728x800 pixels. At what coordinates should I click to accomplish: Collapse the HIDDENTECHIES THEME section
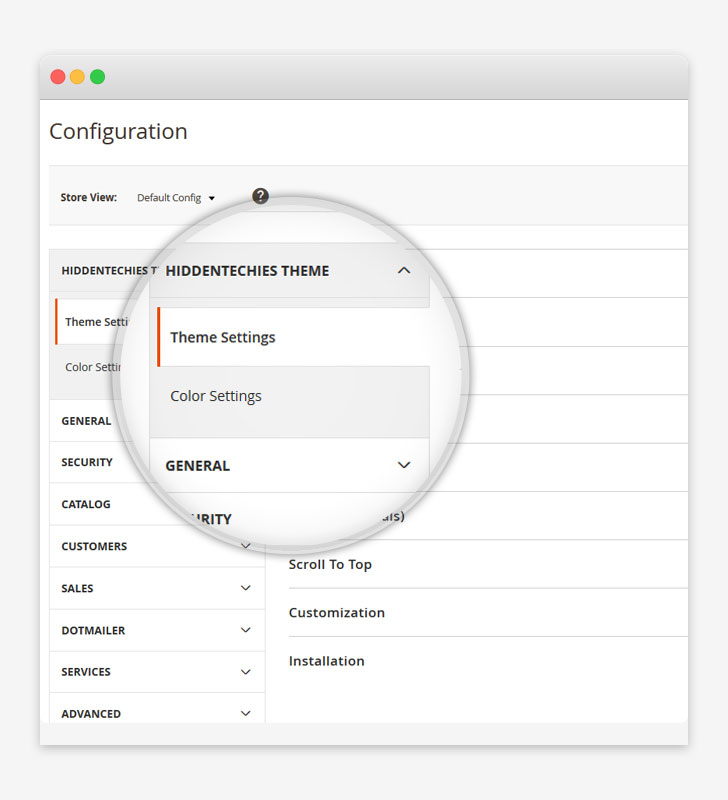coord(404,271)
